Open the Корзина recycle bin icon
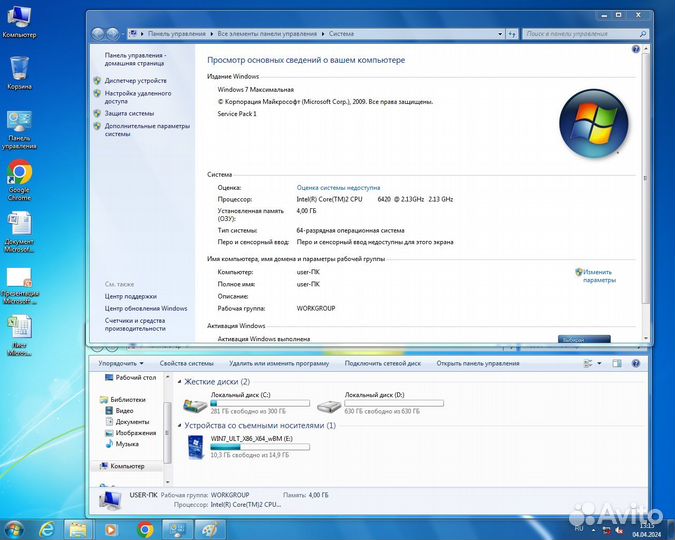 pyautogui.click(x=19, y=73)
